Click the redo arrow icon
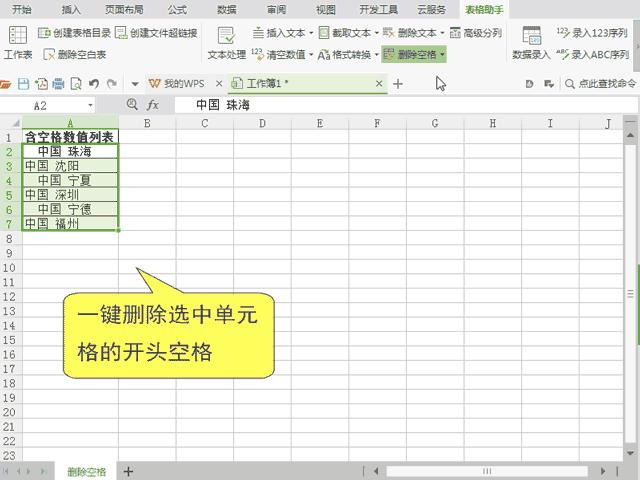 coord(112,84)
